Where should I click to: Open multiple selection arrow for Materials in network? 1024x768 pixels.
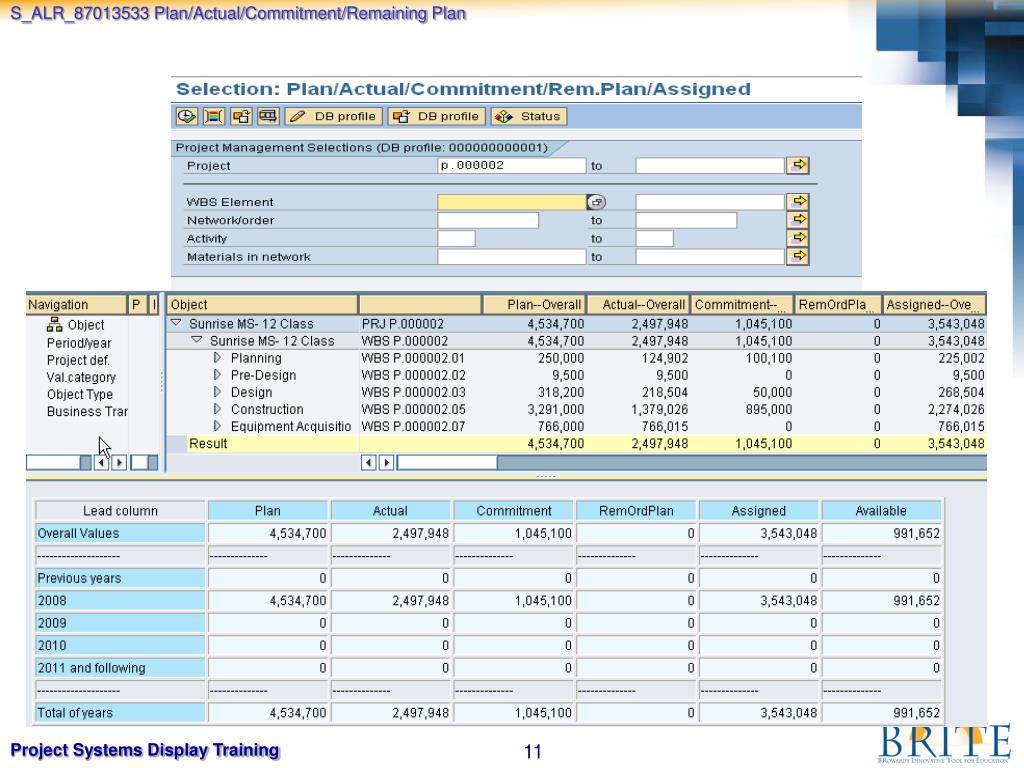pyautogui.click(x=799, y=257)
